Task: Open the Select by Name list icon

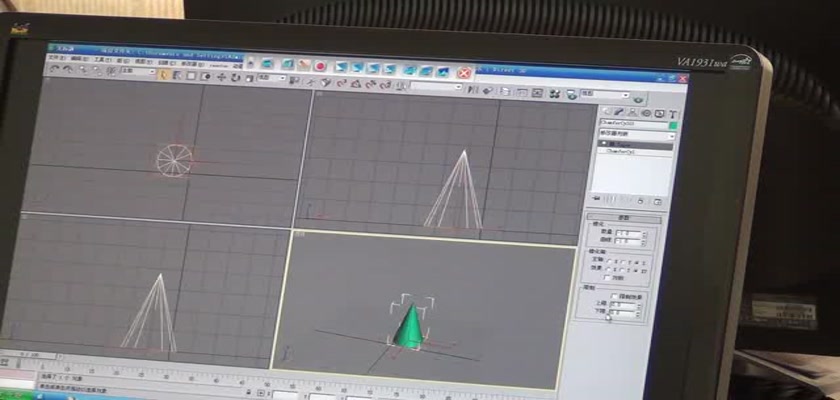Action: (177, 76)
